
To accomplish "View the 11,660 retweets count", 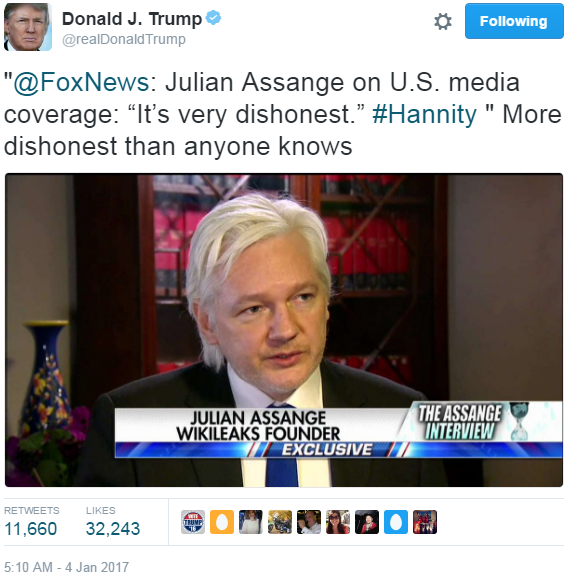I will click(x=31, y=529).
